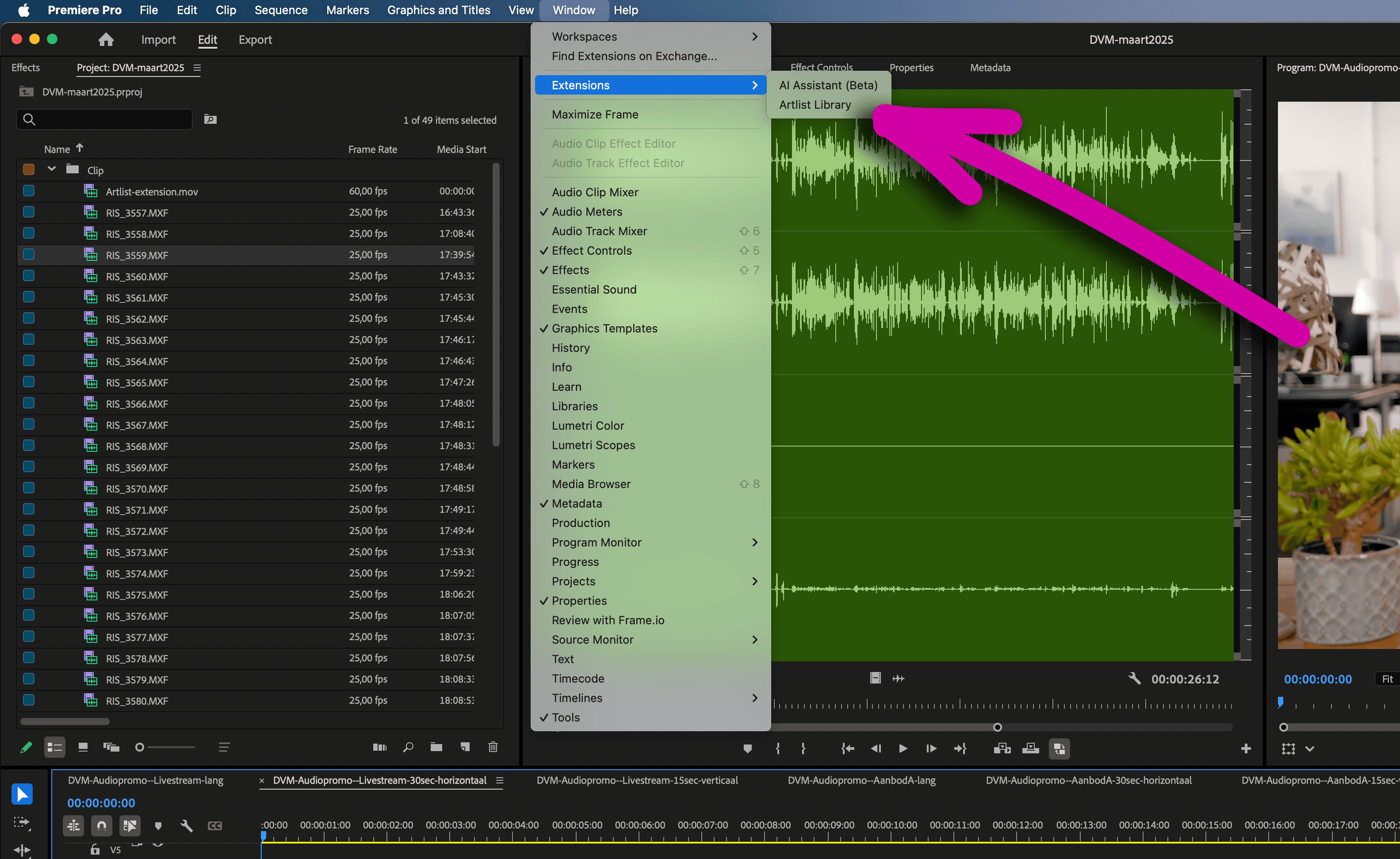Open Source Monitor wrench settings
Viewport: 1400px width, 859px height.
1134,678
